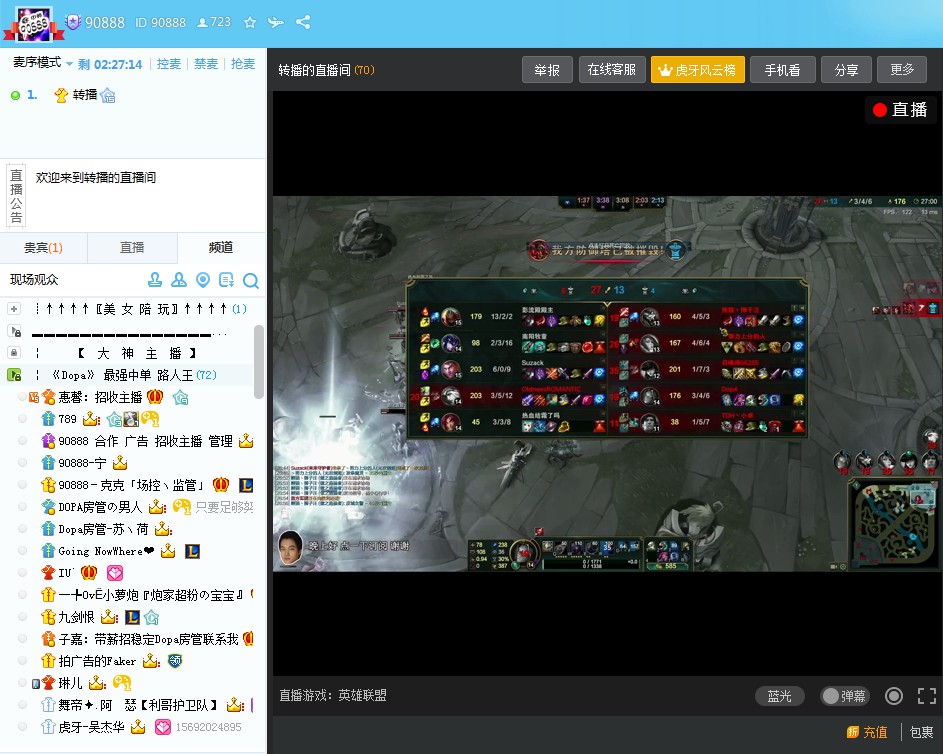Viewport: 943px width, 754px height.
Task: Select the radio circle beside 90888-宁
Action: click(23, 462)
